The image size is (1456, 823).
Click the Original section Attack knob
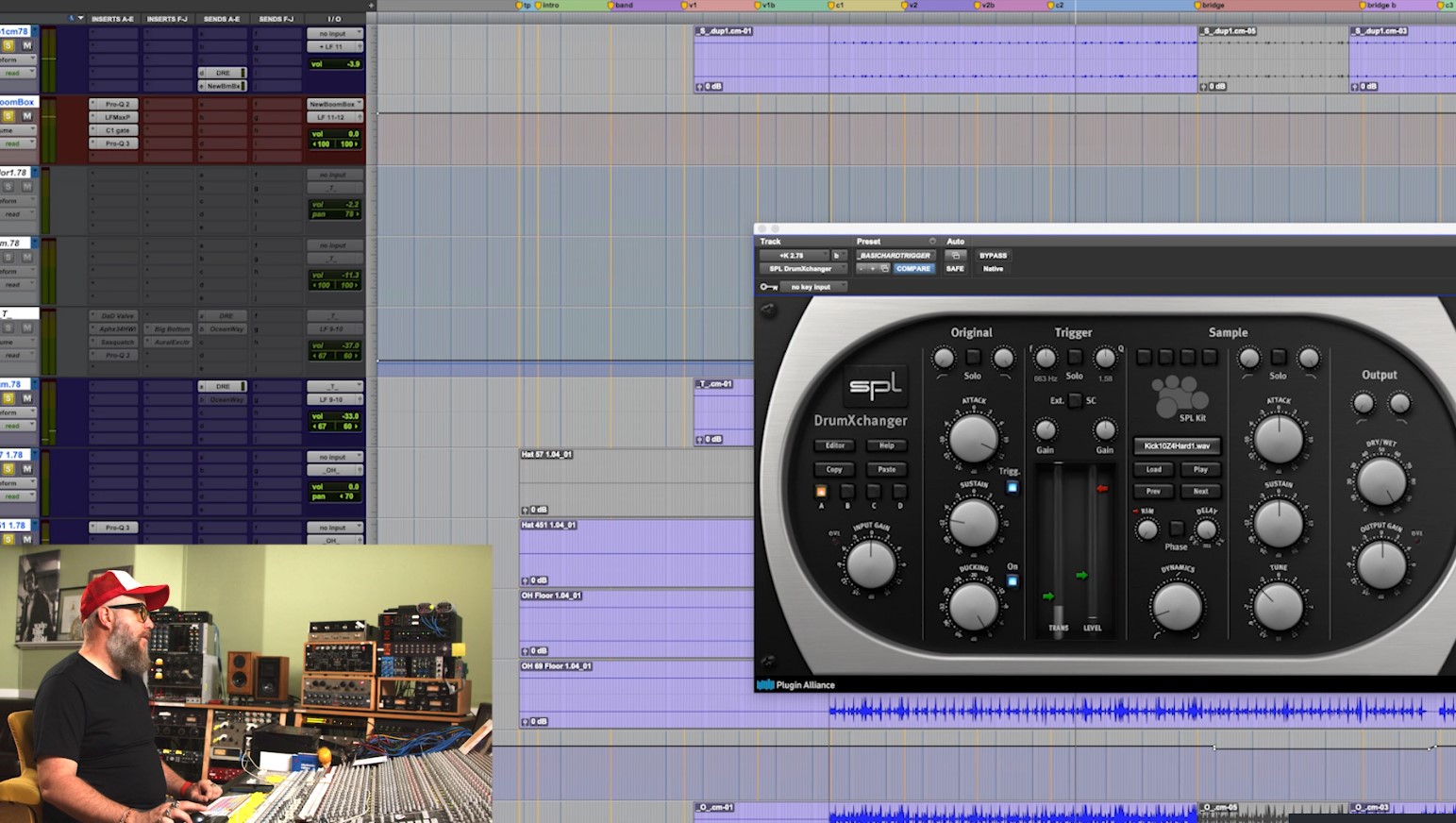tap(973, 439)
